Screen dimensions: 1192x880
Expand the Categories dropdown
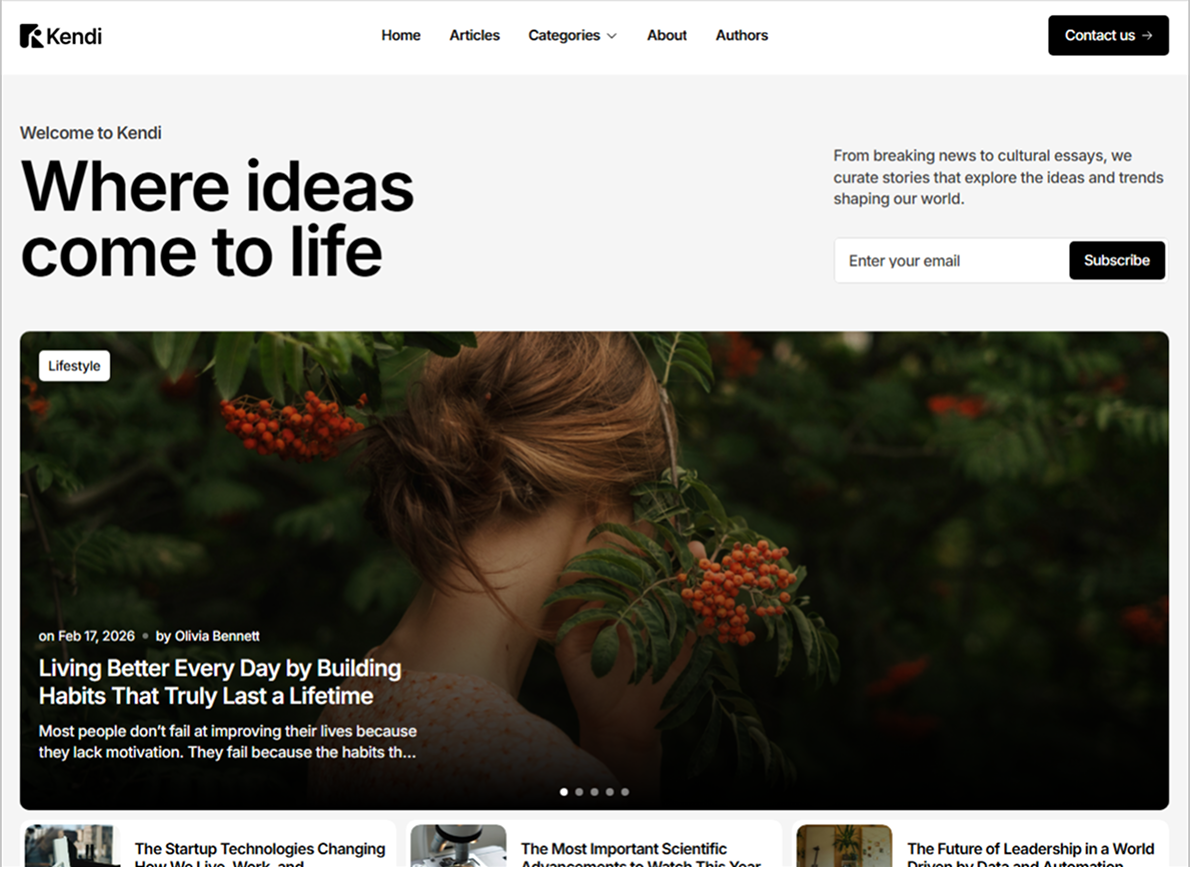572,35
